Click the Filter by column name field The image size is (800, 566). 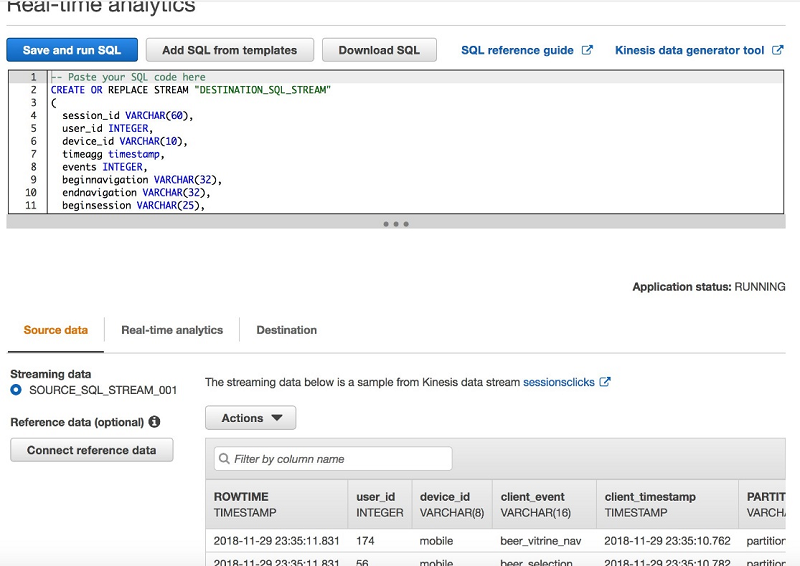[x=333, y=459]
